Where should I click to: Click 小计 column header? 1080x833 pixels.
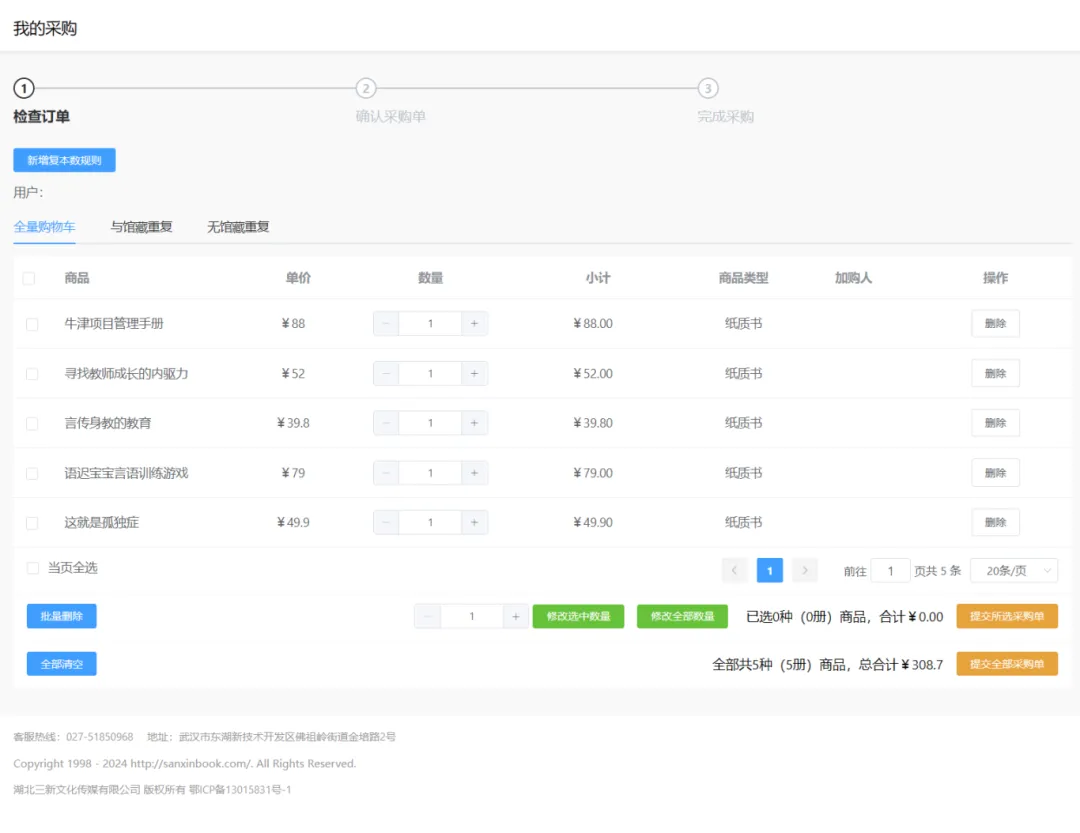coord(598,278)
